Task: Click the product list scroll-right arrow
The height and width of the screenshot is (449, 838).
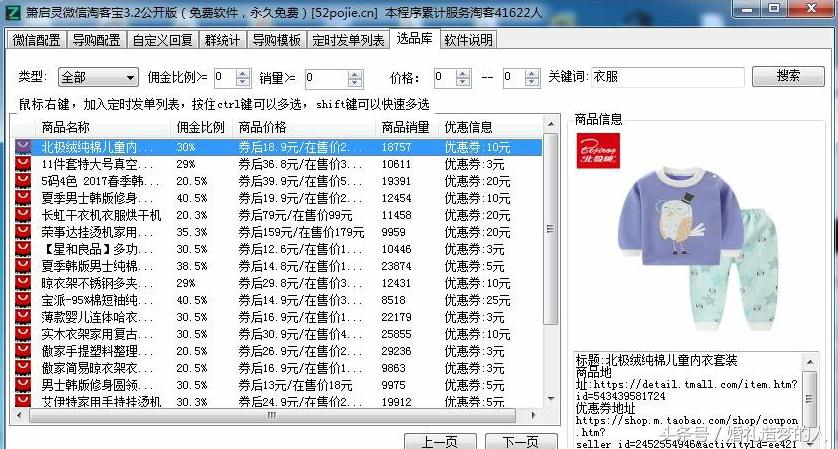Action: pos(533,415)
